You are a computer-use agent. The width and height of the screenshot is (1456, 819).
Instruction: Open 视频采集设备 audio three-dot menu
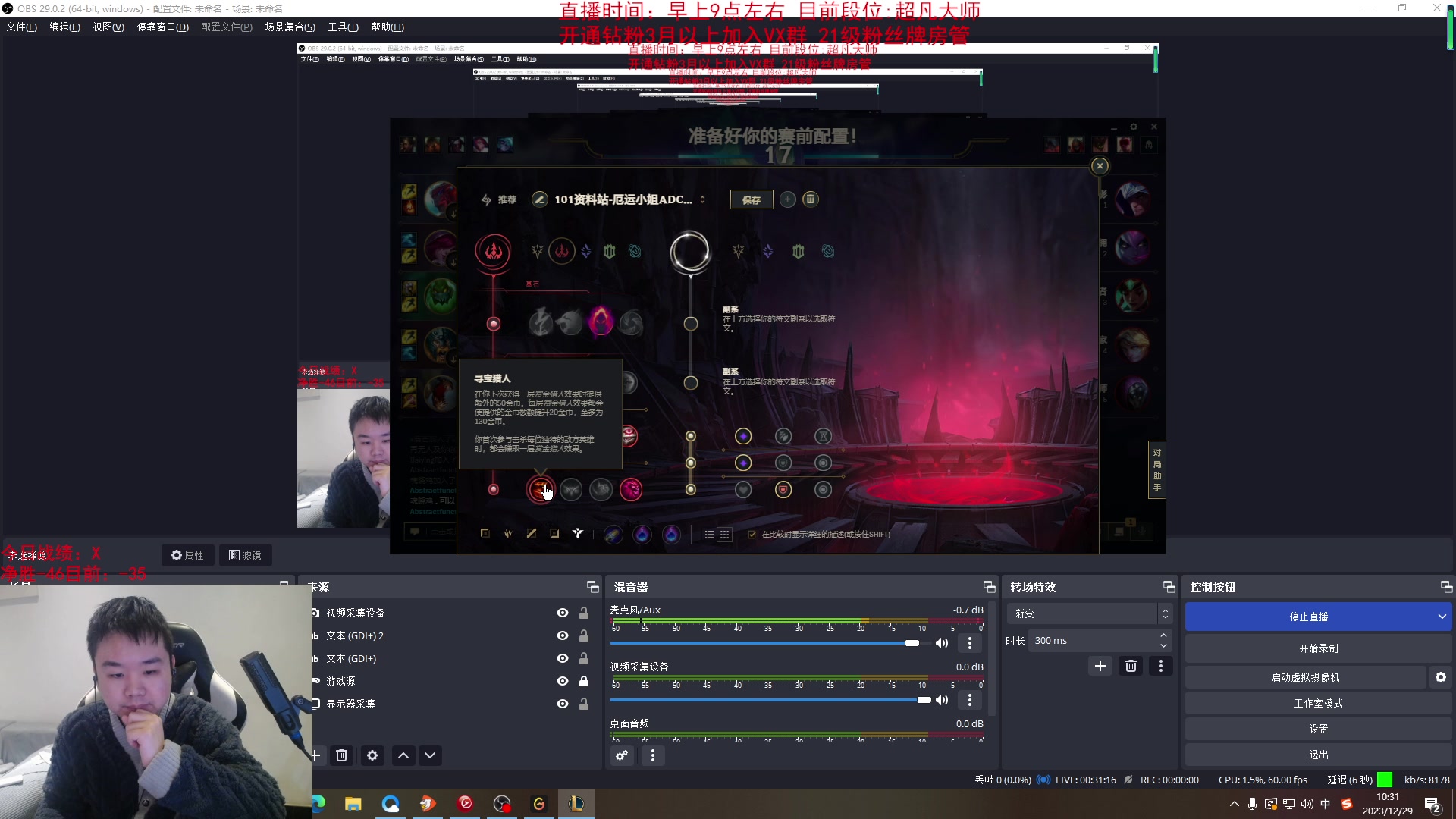pos(969,700)
